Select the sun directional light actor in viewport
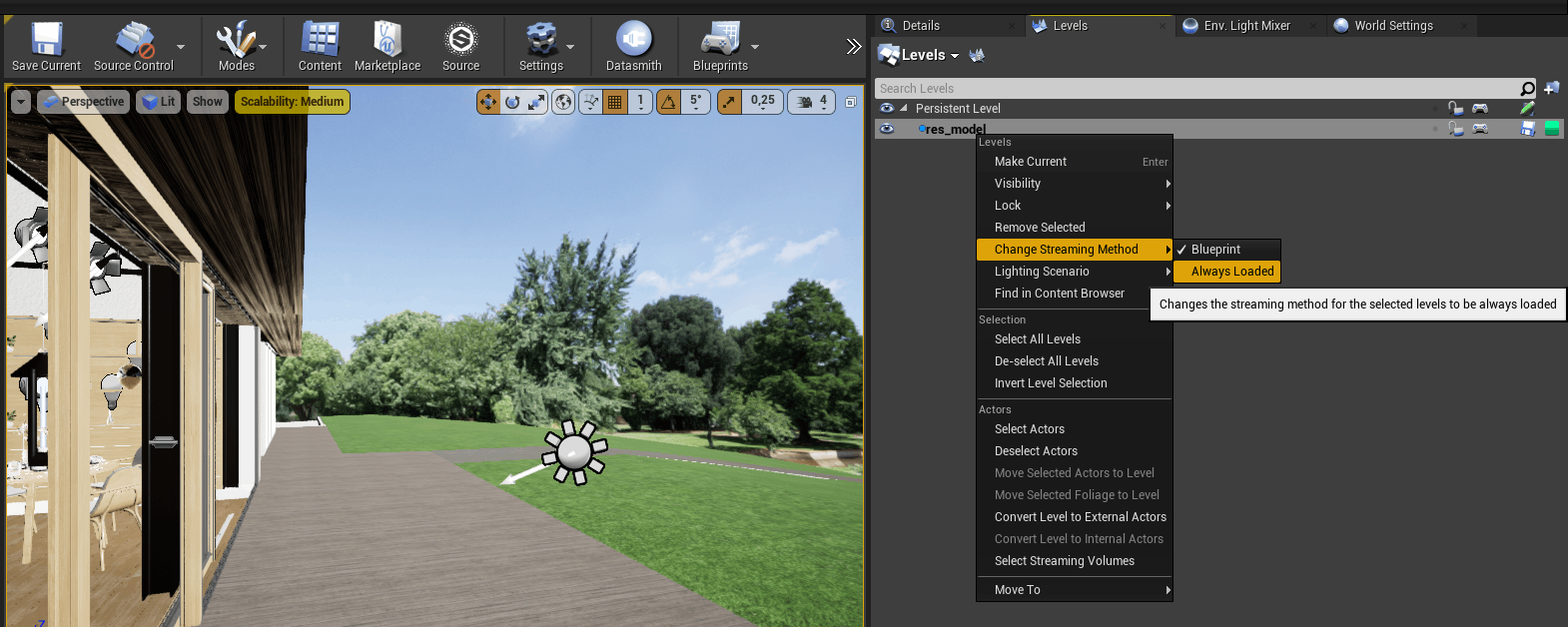The width and height of the screenshot is (1568, 627). [x=574, y=452]
